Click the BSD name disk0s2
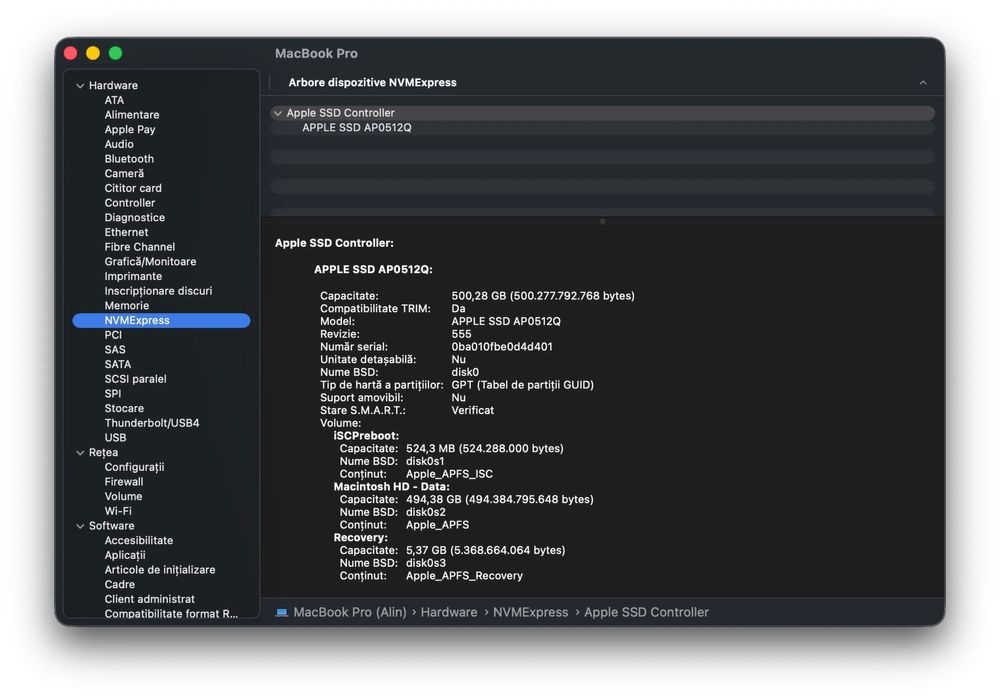The height and width of the screenshot is (699, 1000). click(426, 512)
